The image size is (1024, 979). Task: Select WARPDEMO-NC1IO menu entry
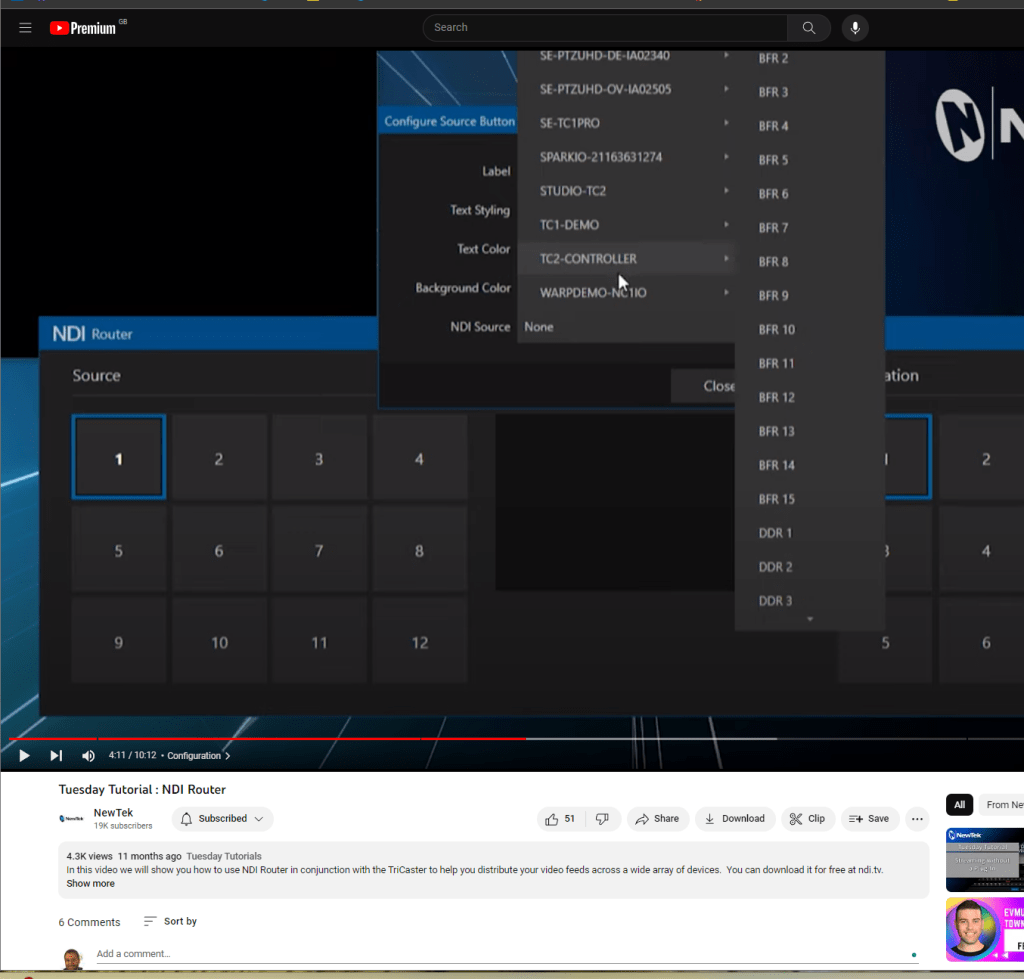point(626,293)
